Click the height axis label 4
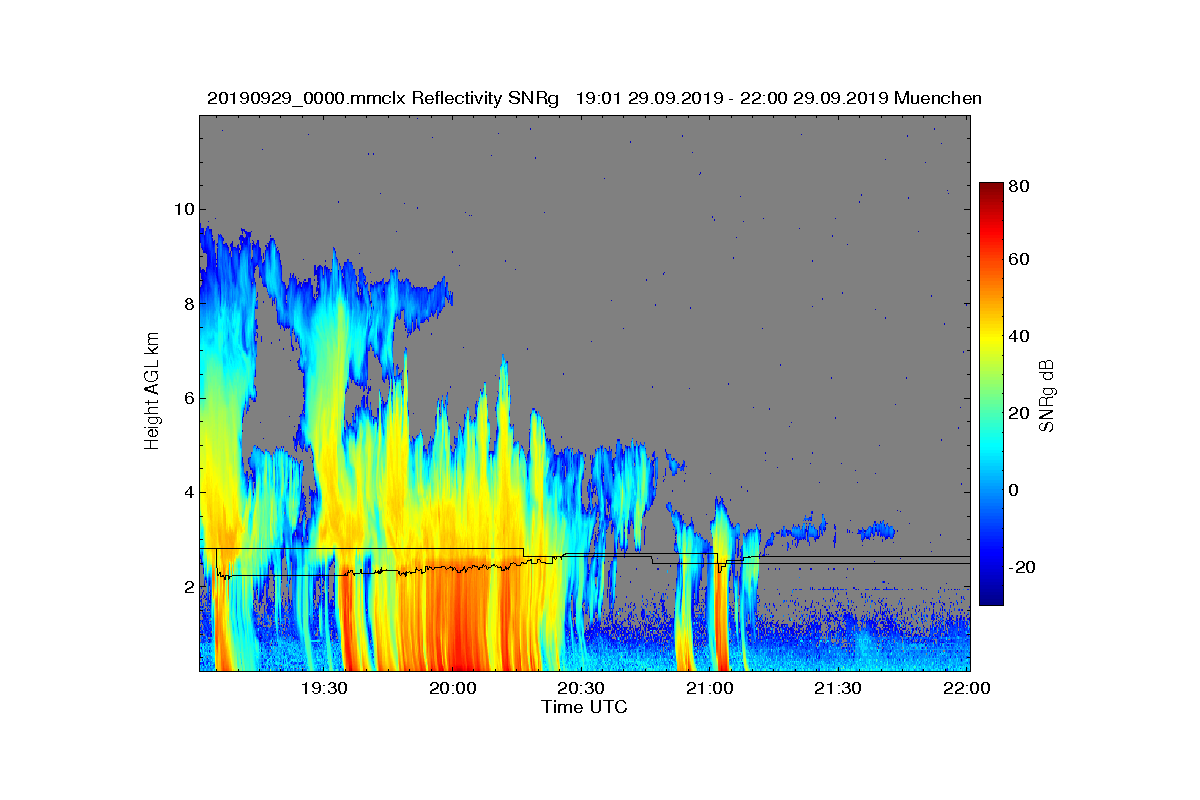Screen dimensions: 1200x800 [x=187, y=492]
